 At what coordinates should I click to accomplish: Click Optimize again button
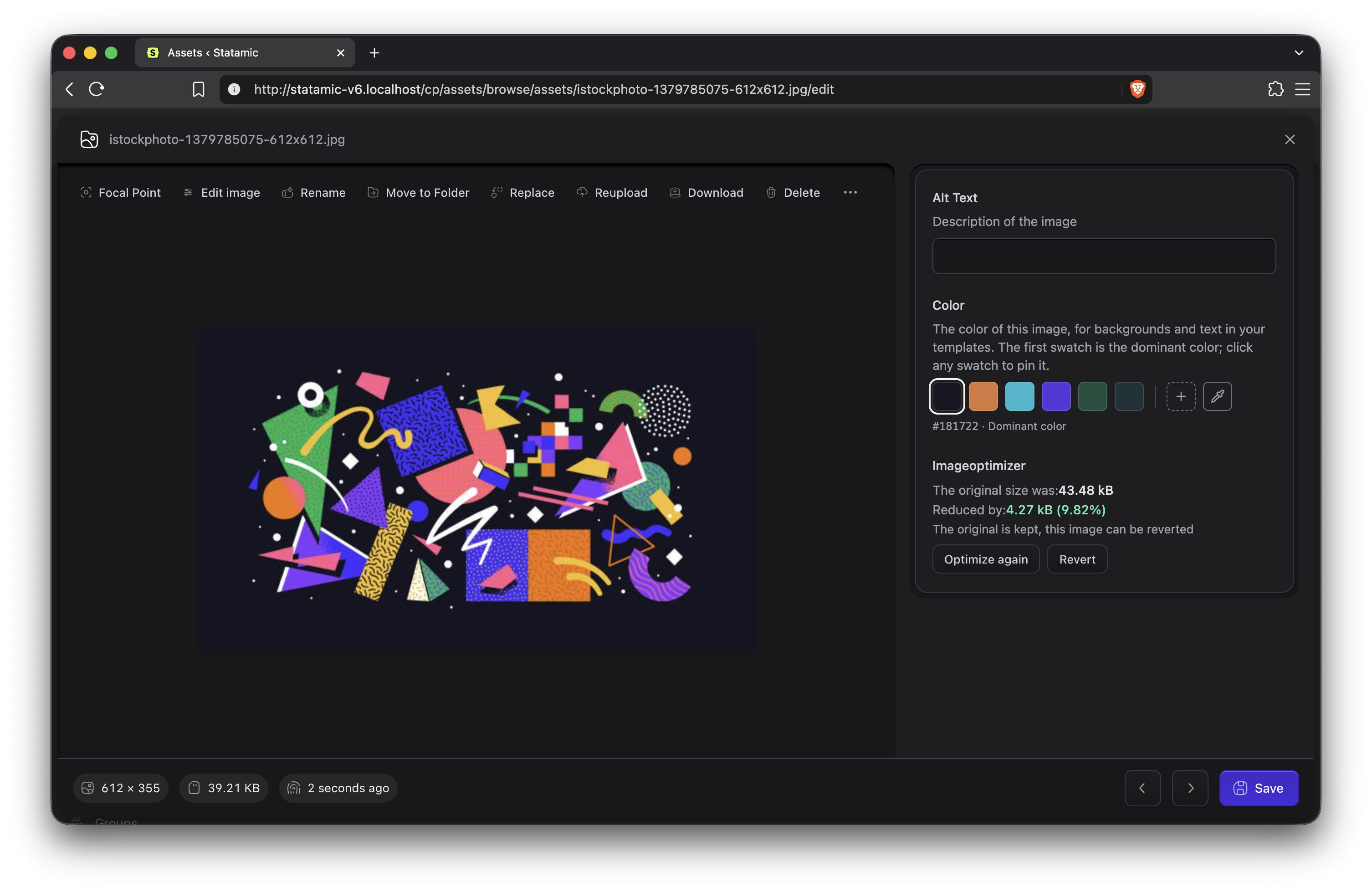(x=986, y=559)
